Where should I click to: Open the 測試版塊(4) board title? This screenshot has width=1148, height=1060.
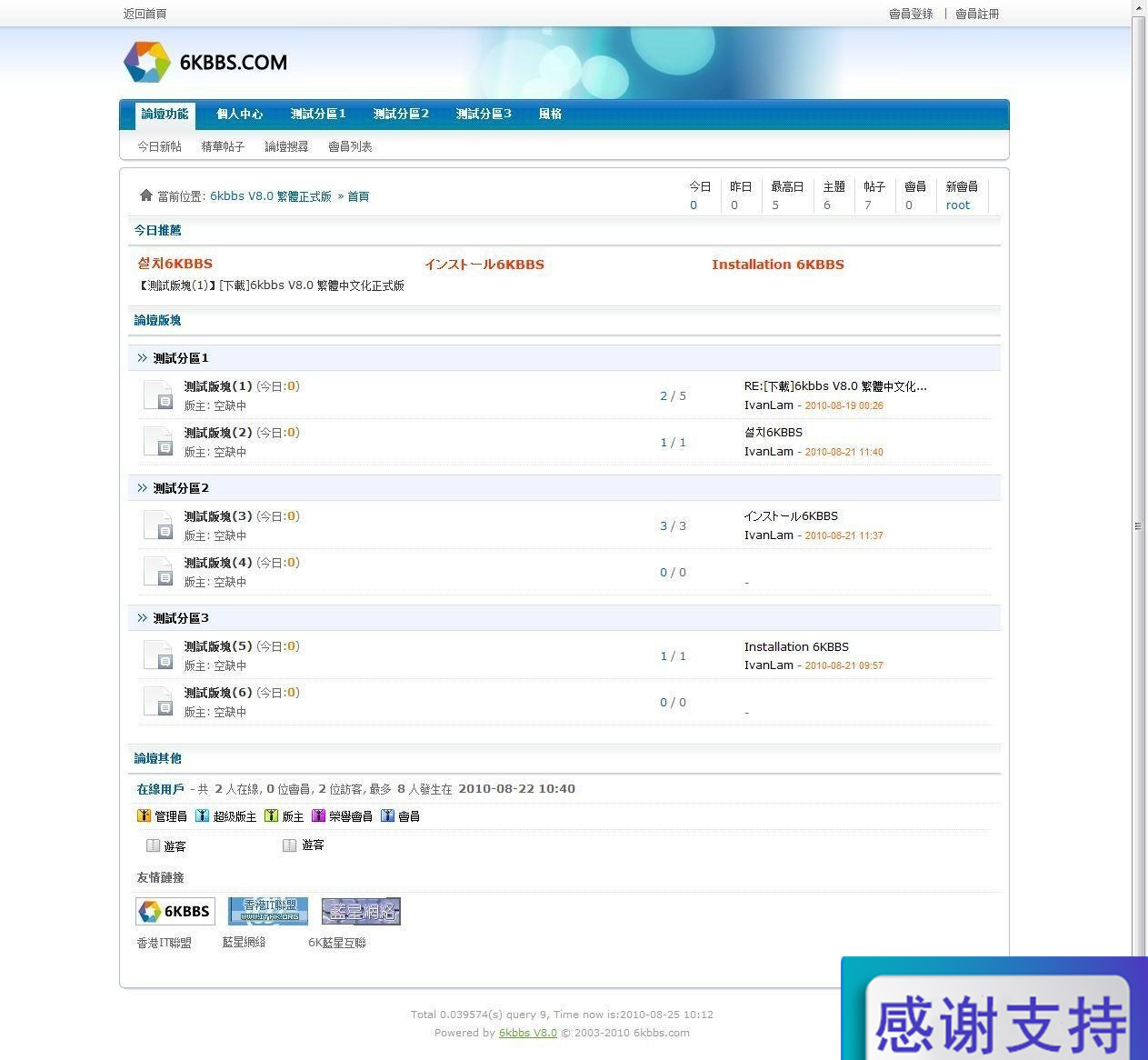pyautogui.click(x=218, y=563)
